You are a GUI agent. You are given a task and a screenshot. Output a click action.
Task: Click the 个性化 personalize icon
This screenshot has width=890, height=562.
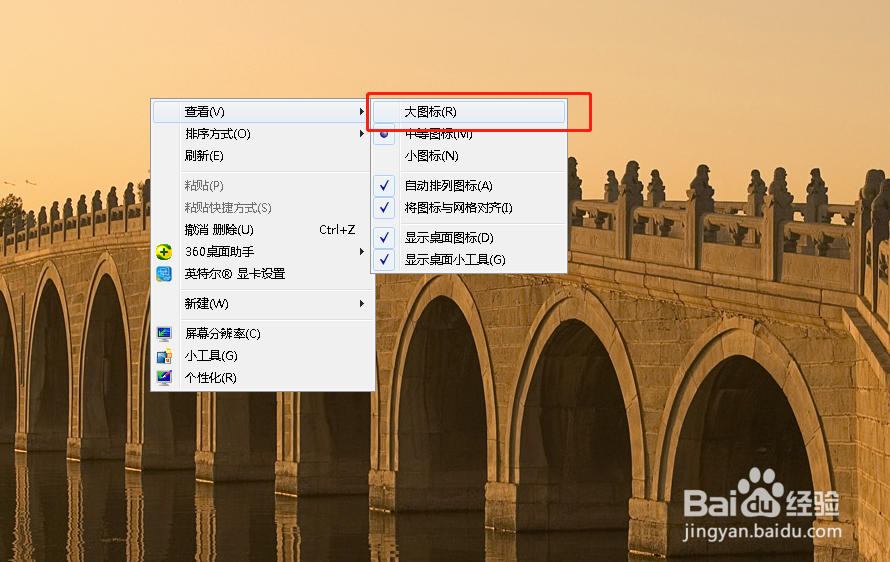[x=164, y=378]
